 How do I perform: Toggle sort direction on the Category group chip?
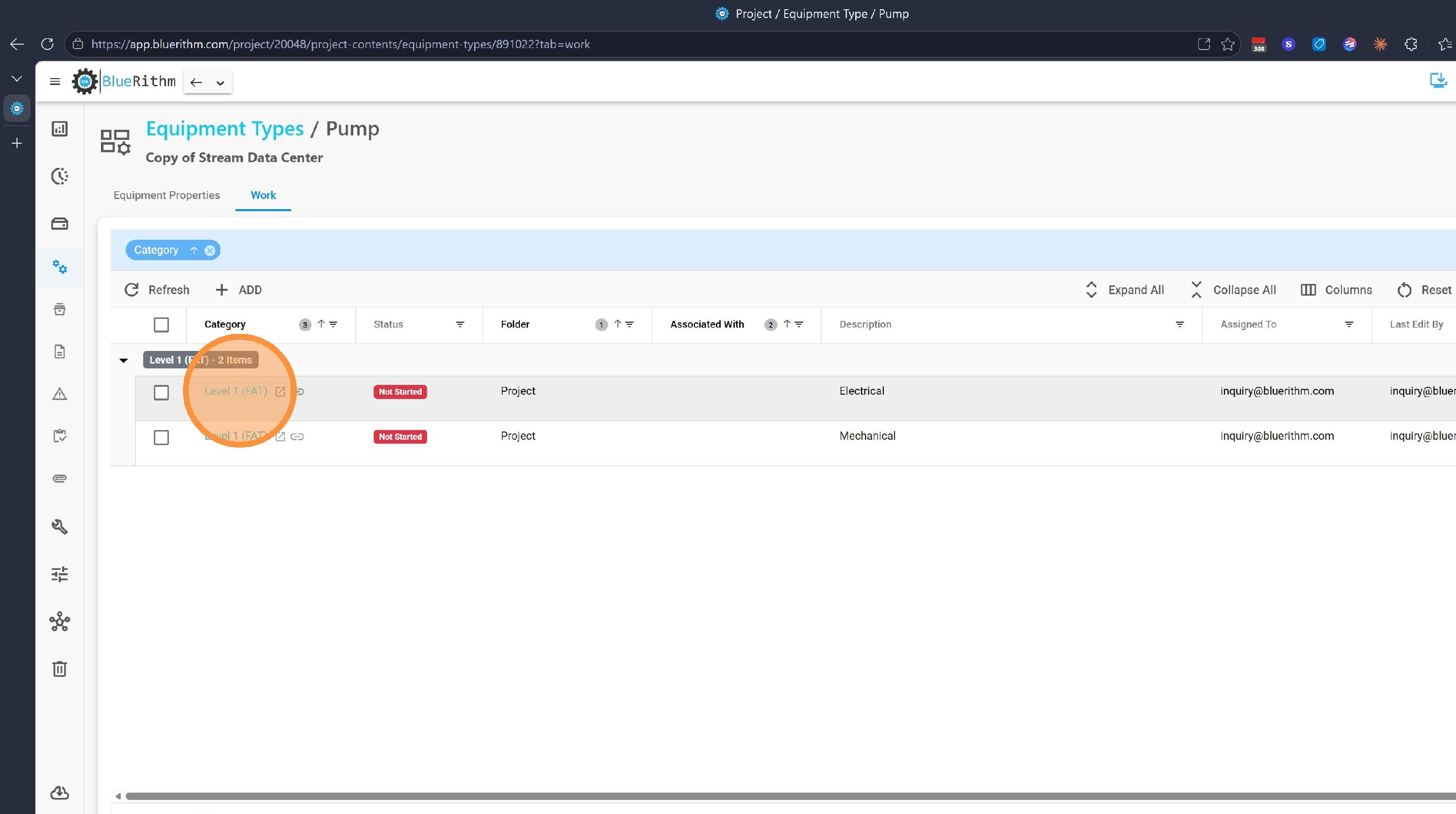[x=194, y=250]
